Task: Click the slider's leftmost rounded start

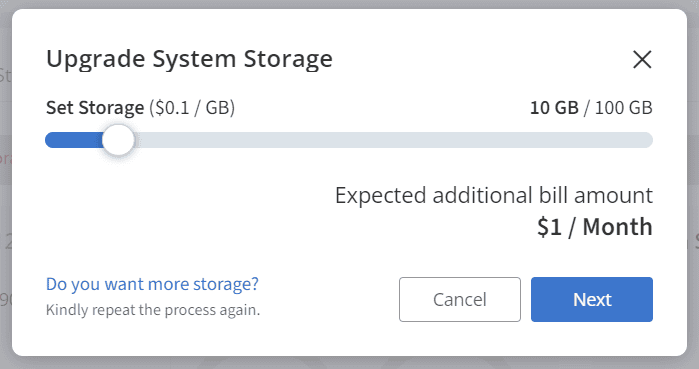Action: (50, 140)
